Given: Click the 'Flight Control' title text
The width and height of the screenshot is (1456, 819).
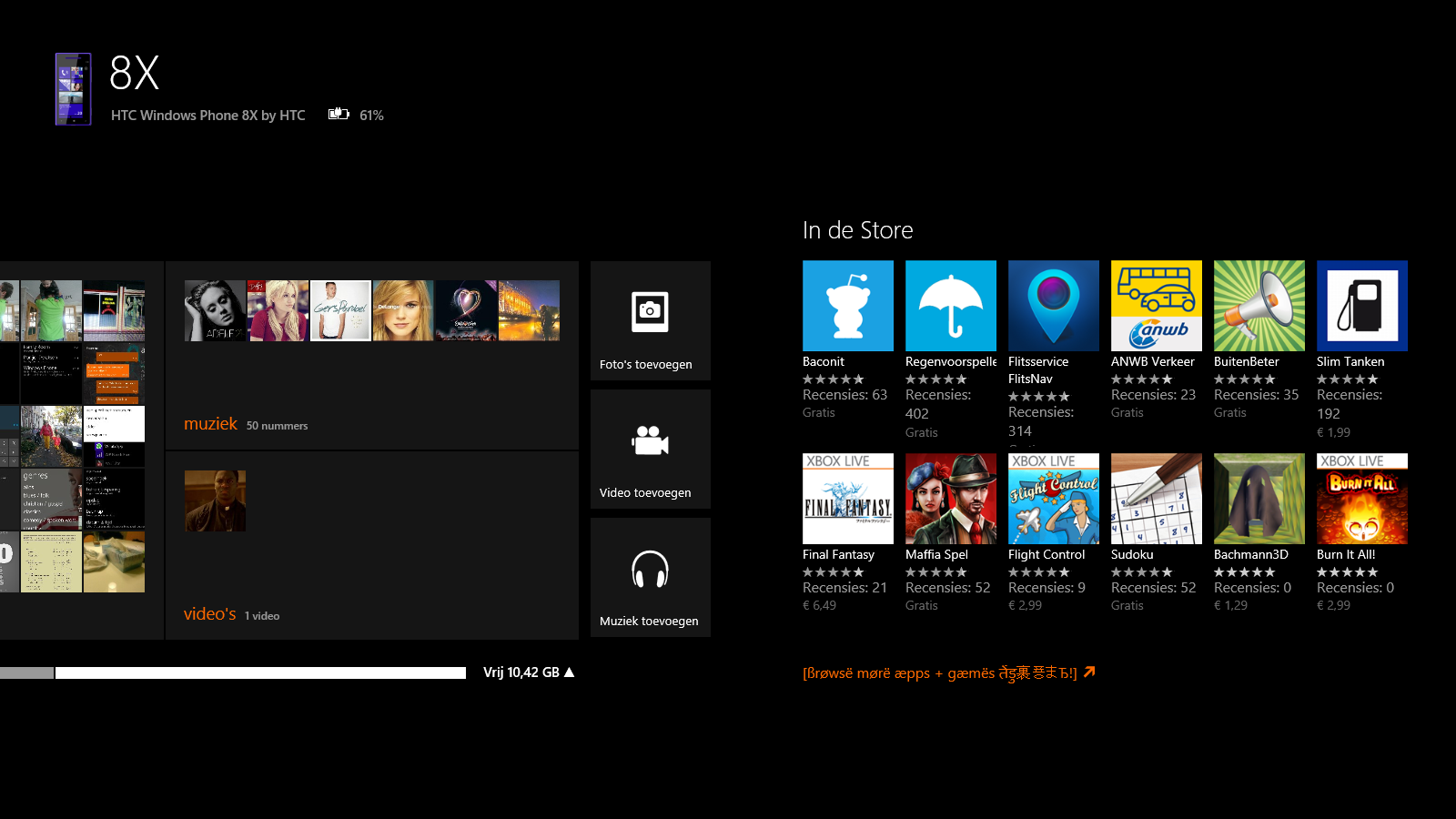Looking at the screenshot, I should point(1046,554).
